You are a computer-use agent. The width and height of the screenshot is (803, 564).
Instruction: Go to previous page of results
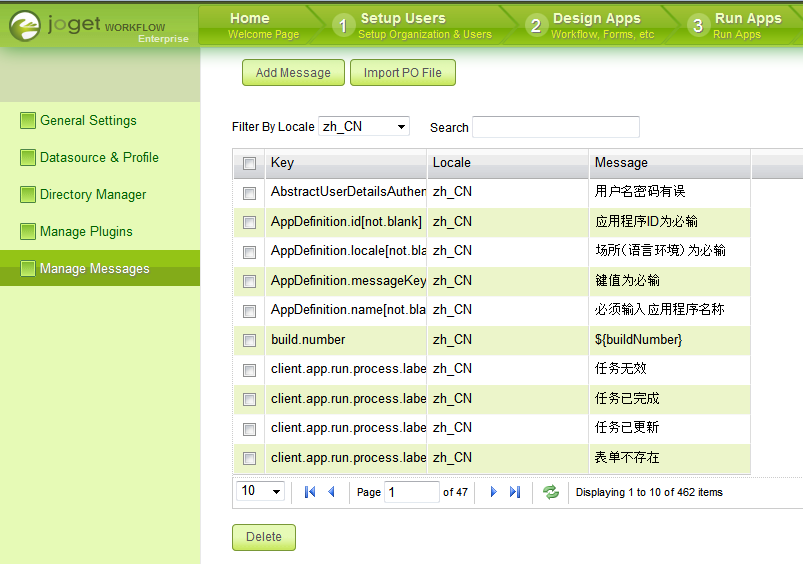331,492
